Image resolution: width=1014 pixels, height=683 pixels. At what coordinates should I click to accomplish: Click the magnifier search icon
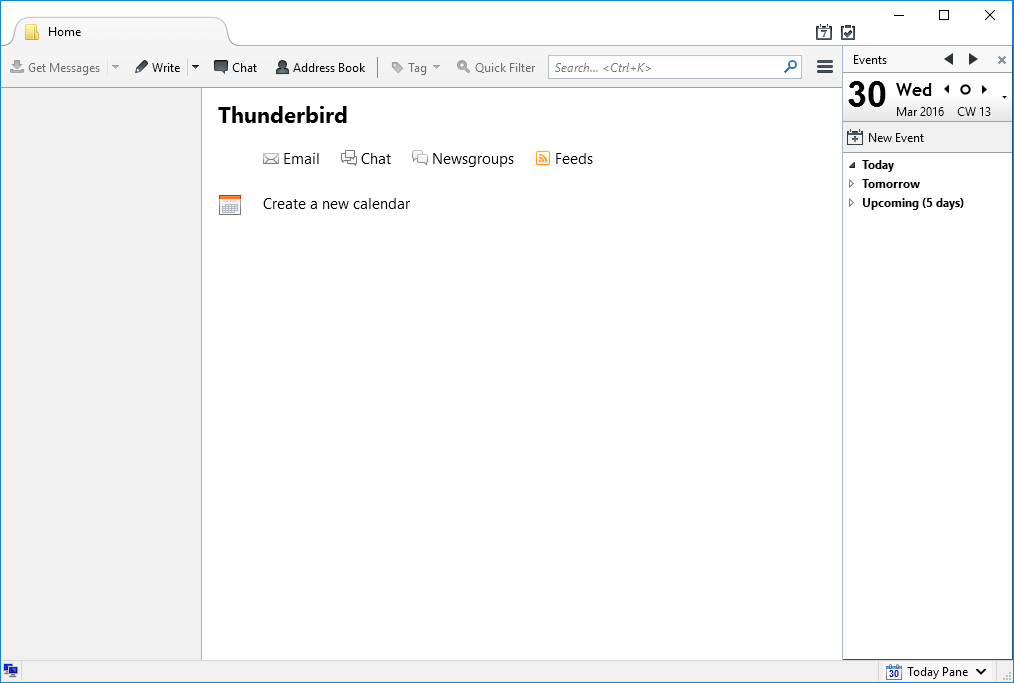coord(790,67)
